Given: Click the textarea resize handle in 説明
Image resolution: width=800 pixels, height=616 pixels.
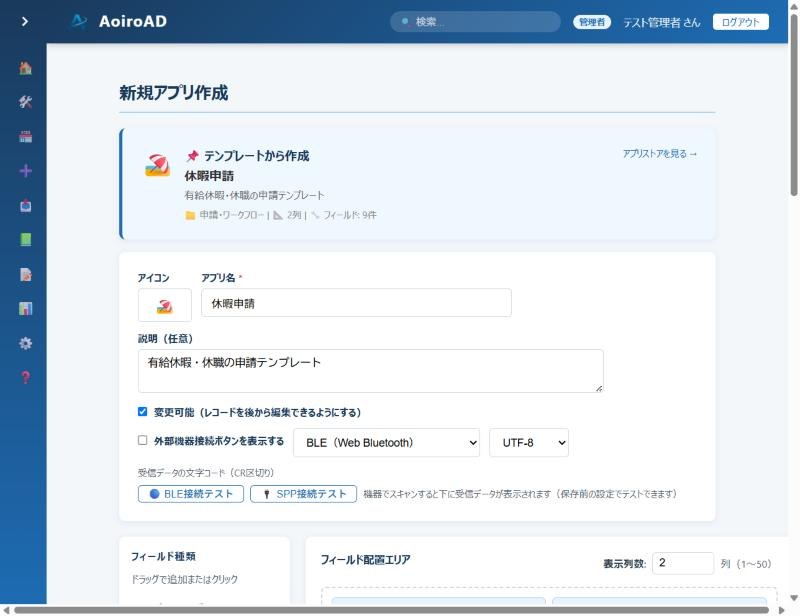Looking at the screenshot, I should (x=599, y=388).
